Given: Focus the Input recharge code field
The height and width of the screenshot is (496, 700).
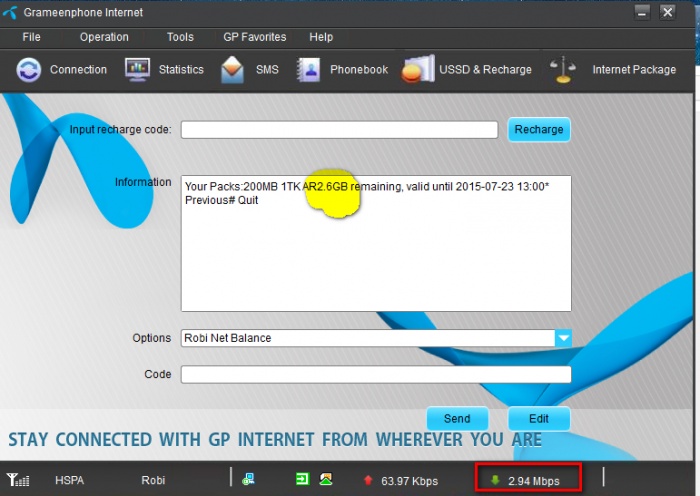Looking at the screenshot, I should (339, 129).
